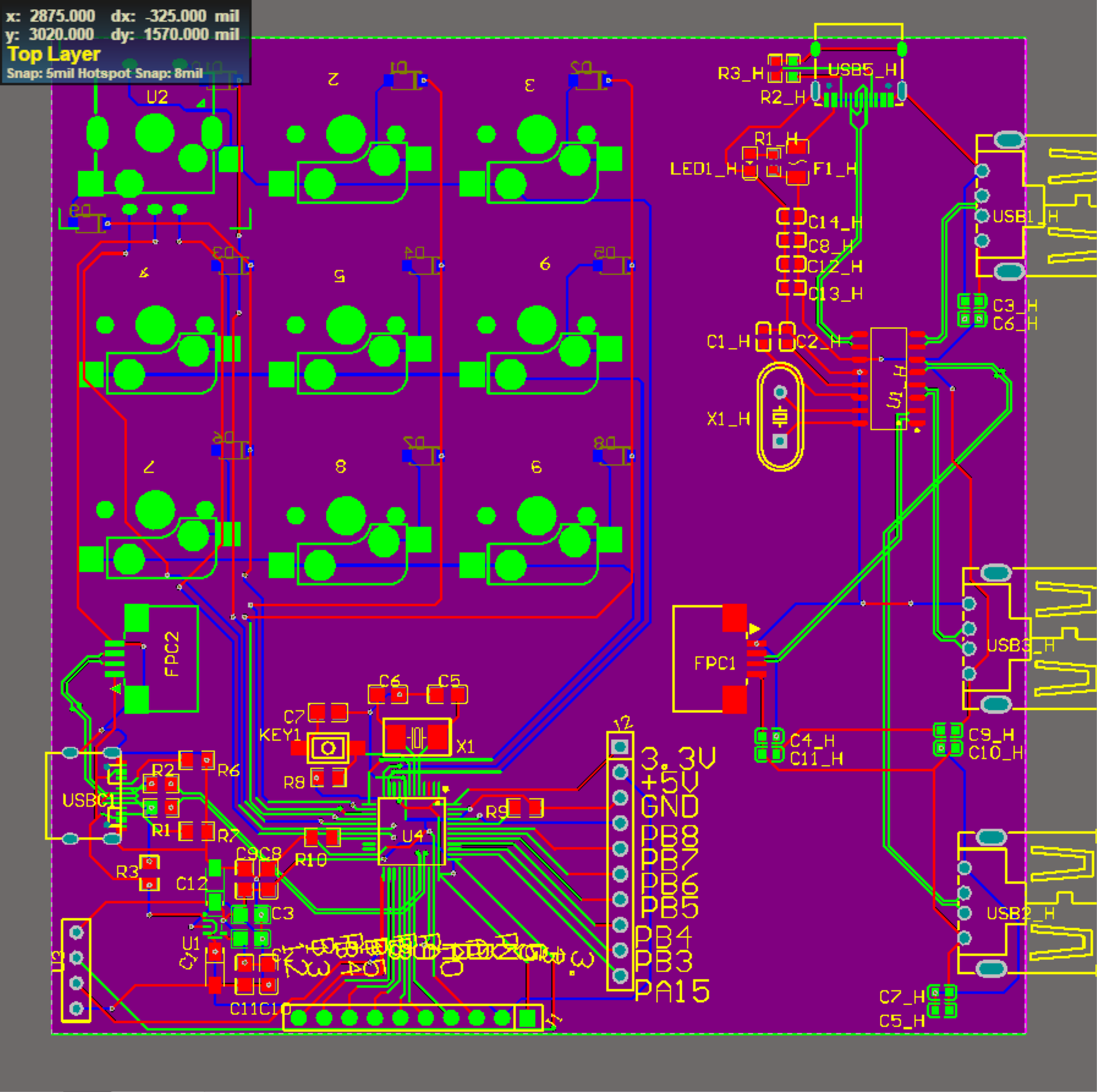Select the KEY1 push button footprint
The height and width of the screenshot is (1092, 1097).
pos(328,747)
